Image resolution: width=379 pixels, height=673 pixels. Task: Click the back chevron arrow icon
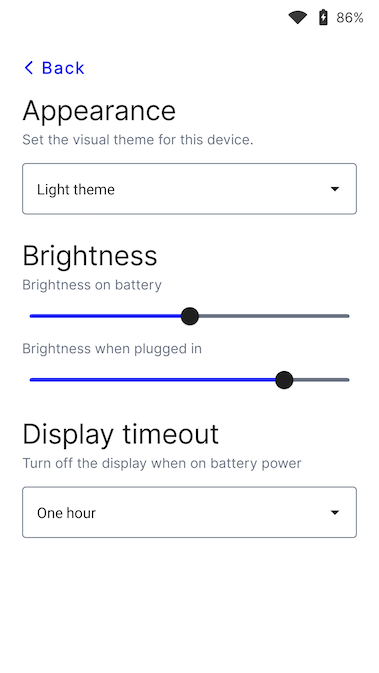pos(29,67)
